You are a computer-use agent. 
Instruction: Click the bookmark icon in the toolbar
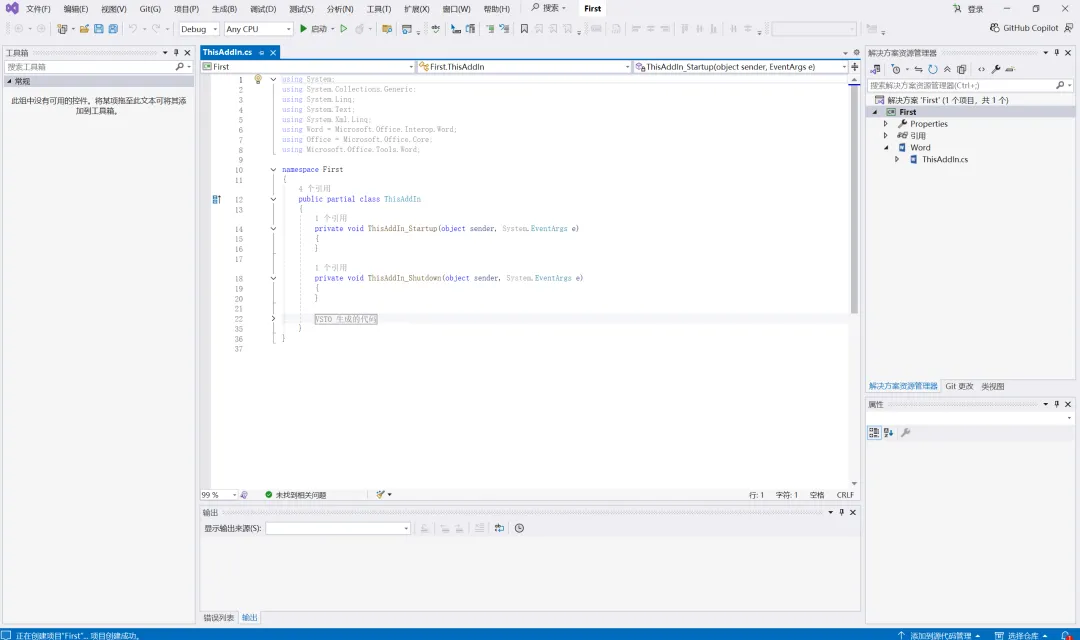click(x=524, y=29)
